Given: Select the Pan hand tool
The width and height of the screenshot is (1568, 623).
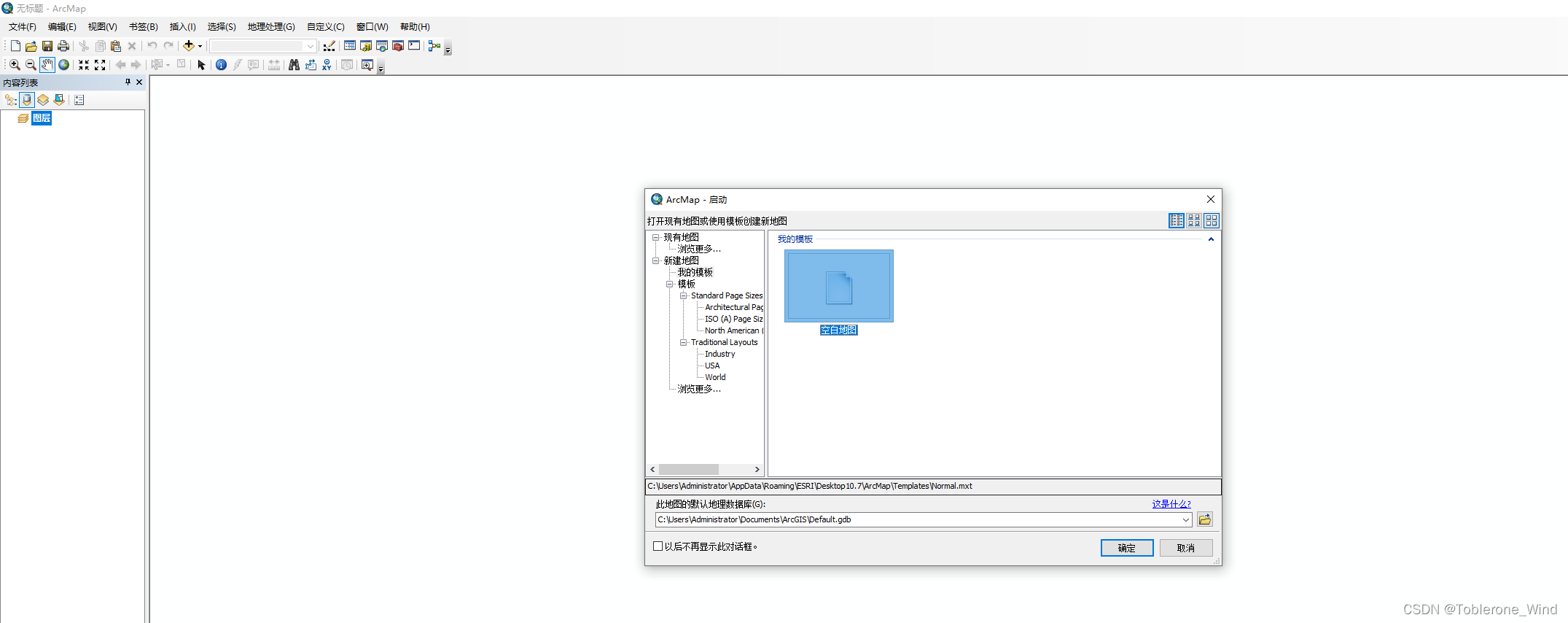Looking at the screenshot, I should 47,65.
